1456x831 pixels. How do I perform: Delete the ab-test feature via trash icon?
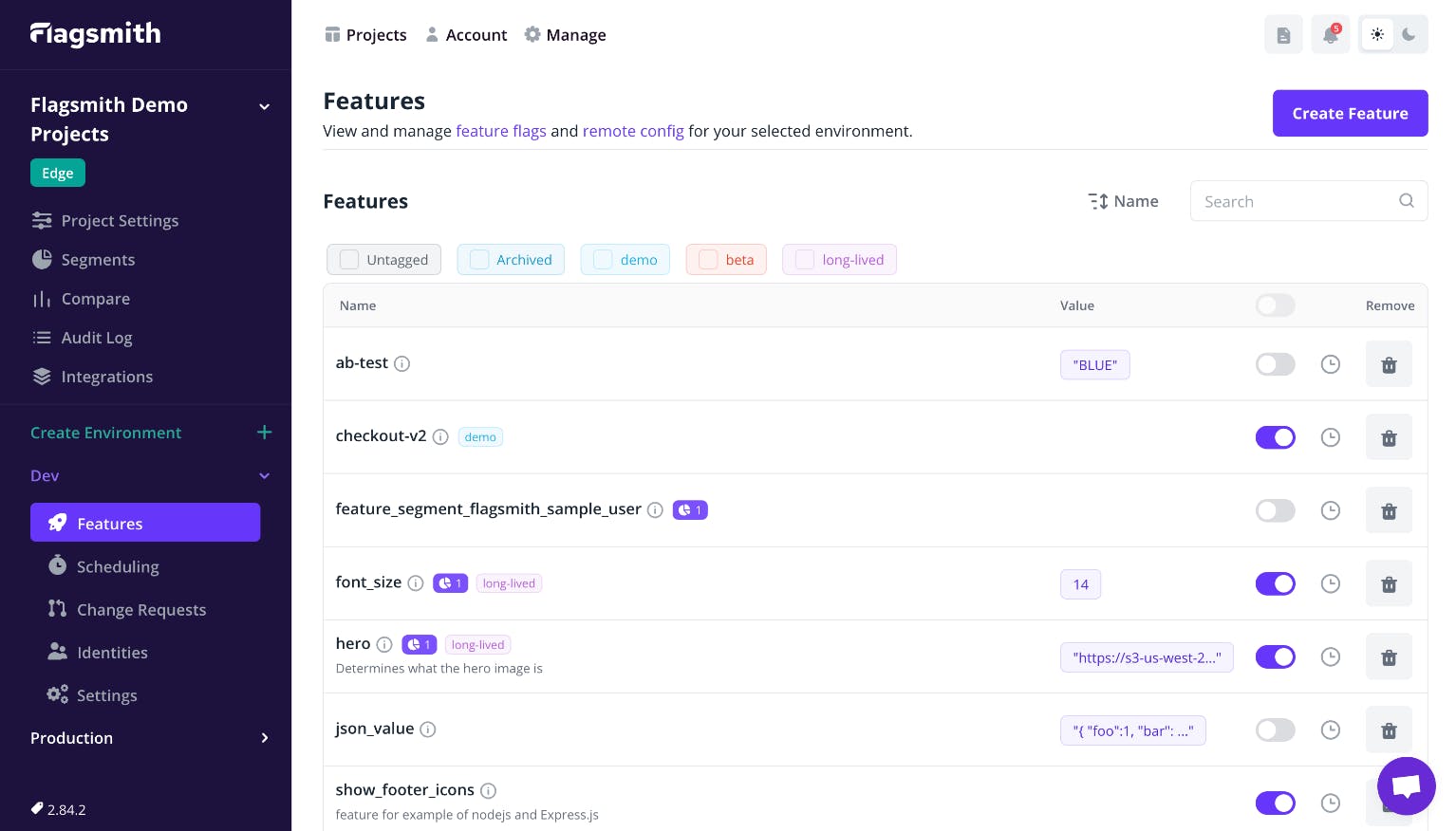pyautogui.click(x=1389, y=365)
